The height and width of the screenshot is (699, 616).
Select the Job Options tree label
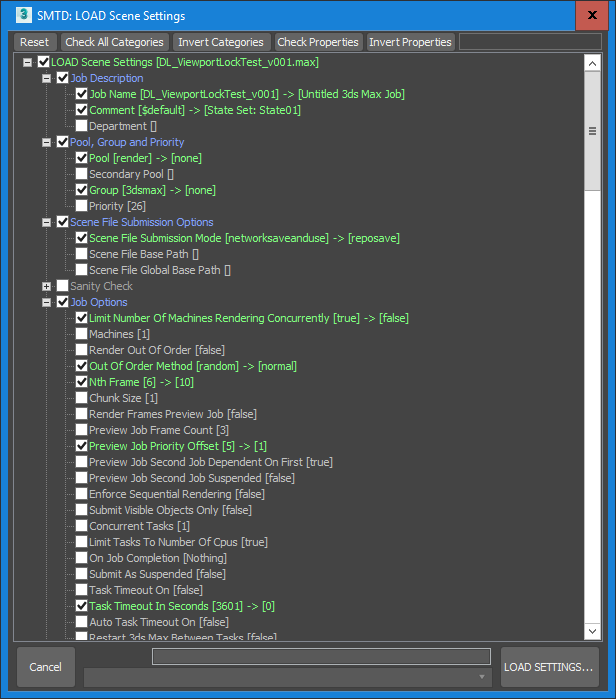[99, 302]
